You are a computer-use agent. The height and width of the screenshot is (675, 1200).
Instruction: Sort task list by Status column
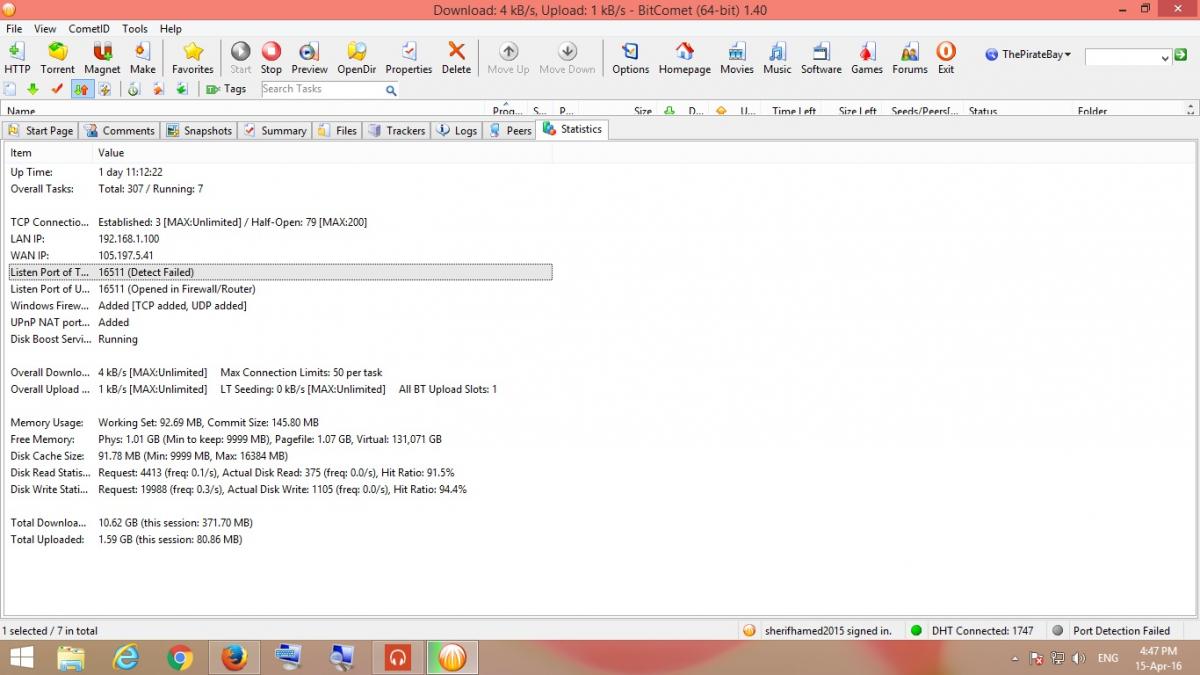(x=1018, y=110)
